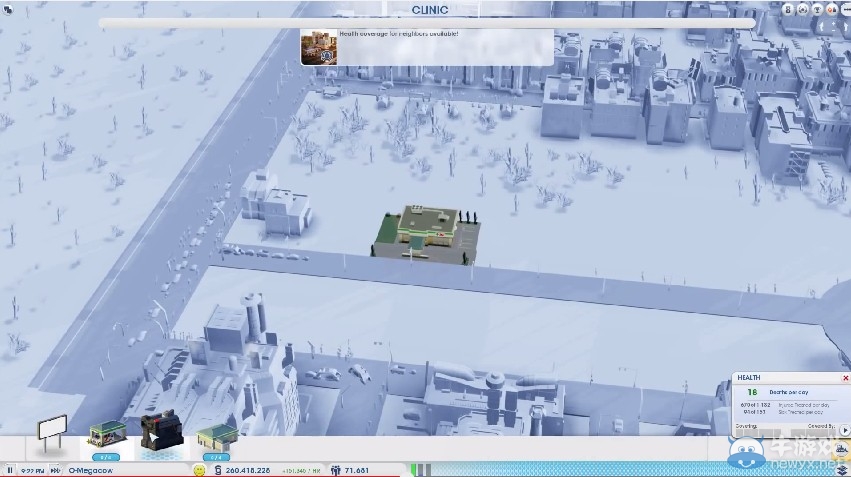Click the '670 of 1,182' injured treated stat
The width and height of the screenshot is (851, 477).
coord(755,405)
